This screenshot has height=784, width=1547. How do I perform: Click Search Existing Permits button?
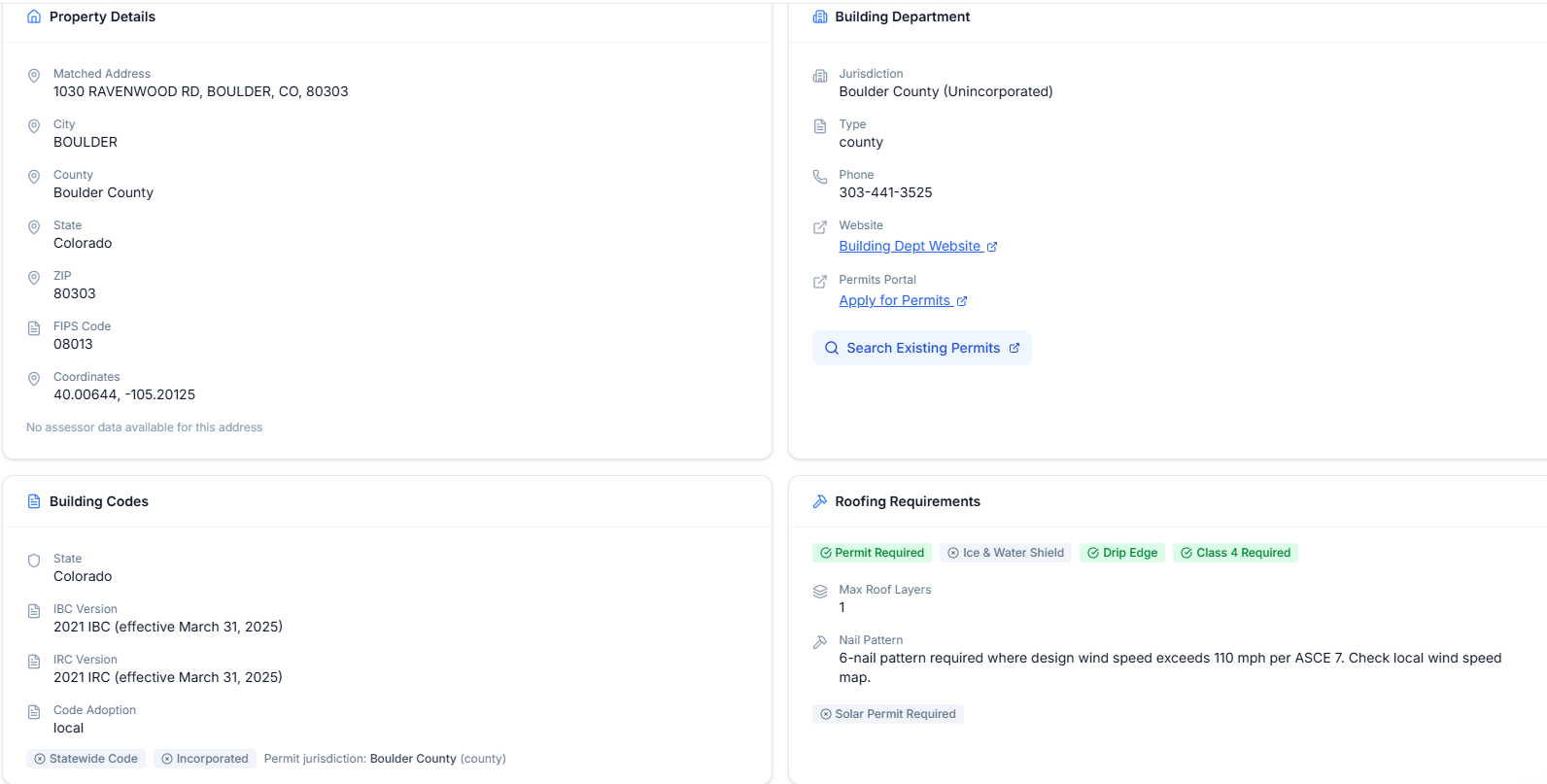(x=922, y=348)
